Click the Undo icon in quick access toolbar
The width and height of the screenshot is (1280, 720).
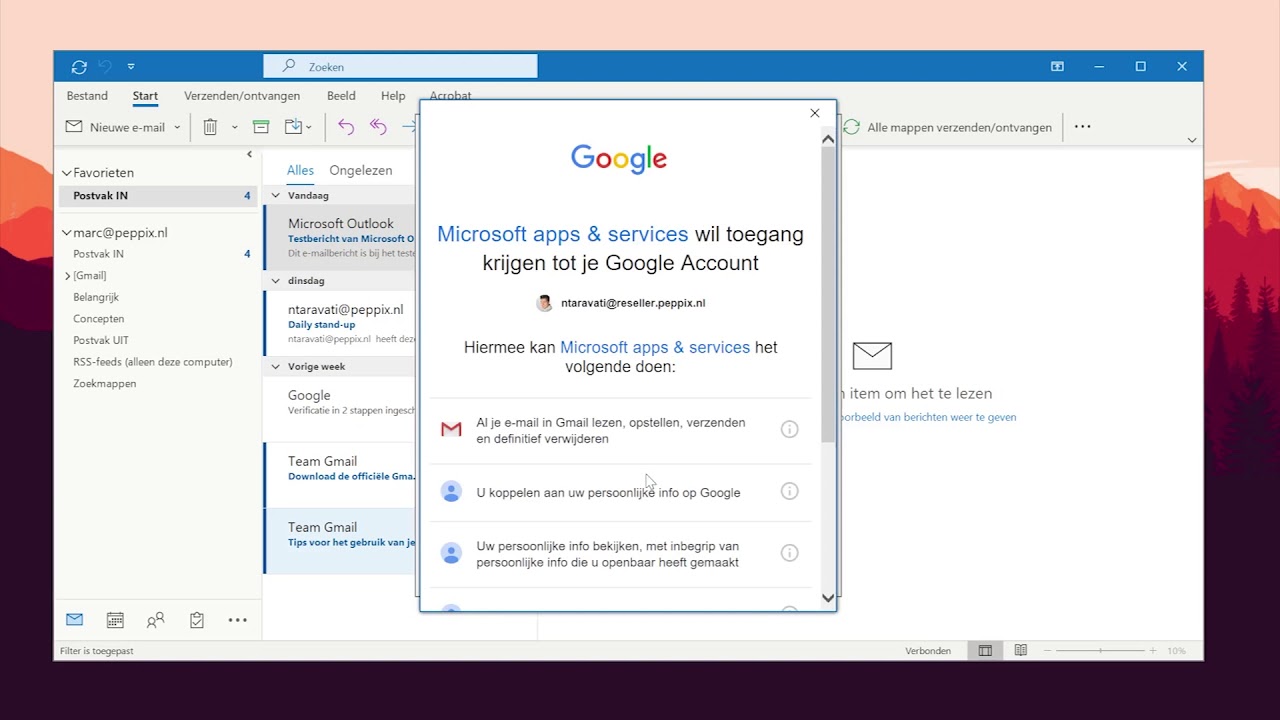click(105, 67)
